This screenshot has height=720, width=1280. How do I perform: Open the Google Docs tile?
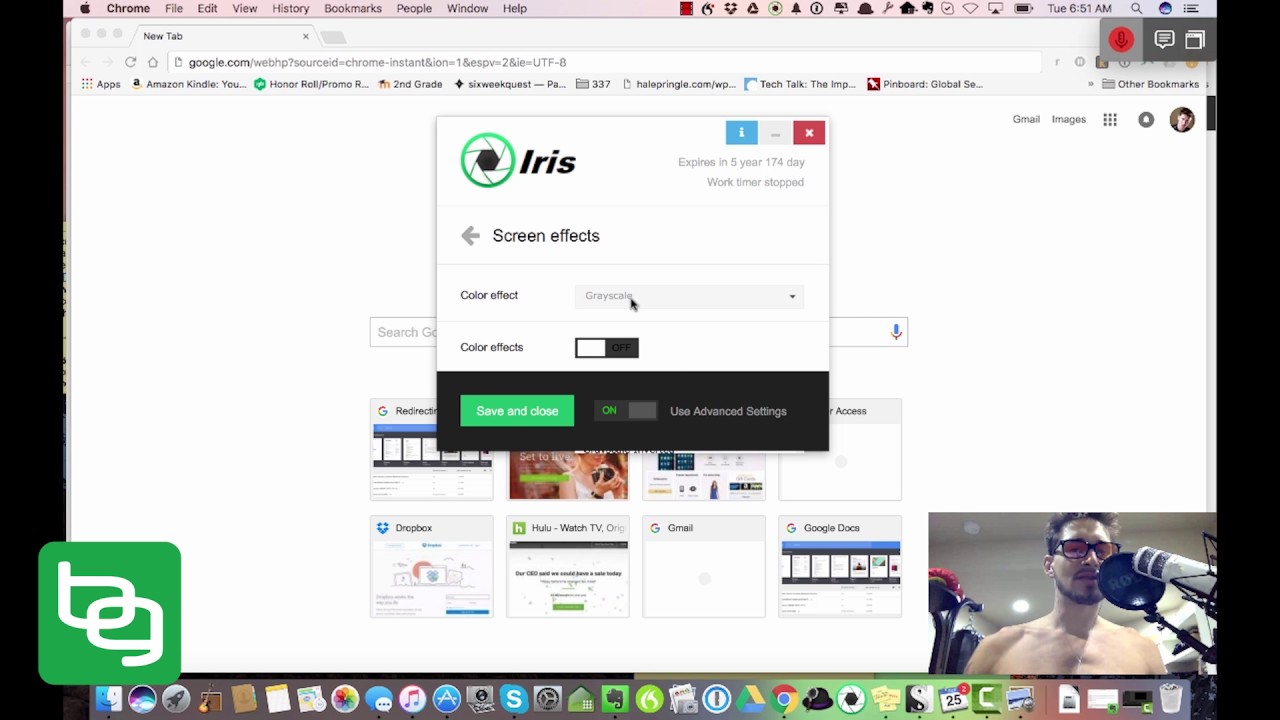pyautogui.click(x=840, y=567)
